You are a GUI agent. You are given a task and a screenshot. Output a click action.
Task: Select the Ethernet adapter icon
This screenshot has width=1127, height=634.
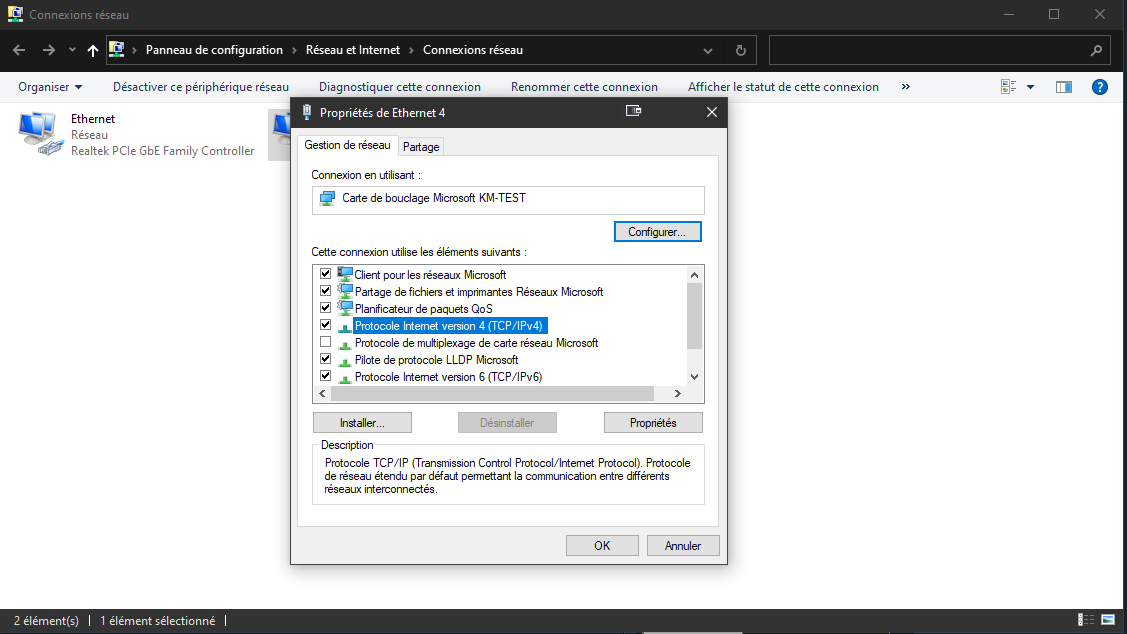(x=40, y=134)
